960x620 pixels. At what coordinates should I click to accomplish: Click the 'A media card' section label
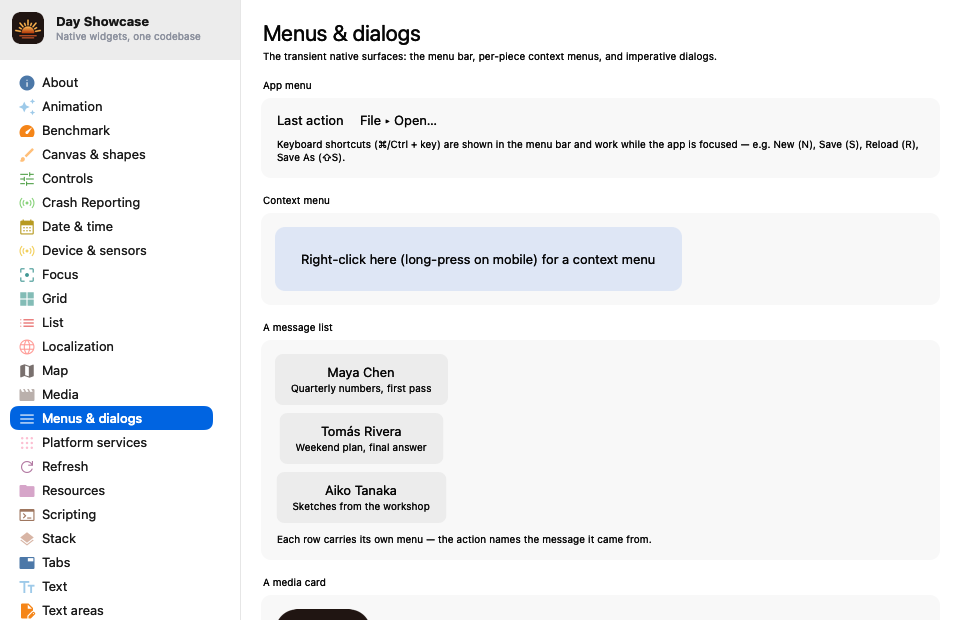click(x=294, y=583)
